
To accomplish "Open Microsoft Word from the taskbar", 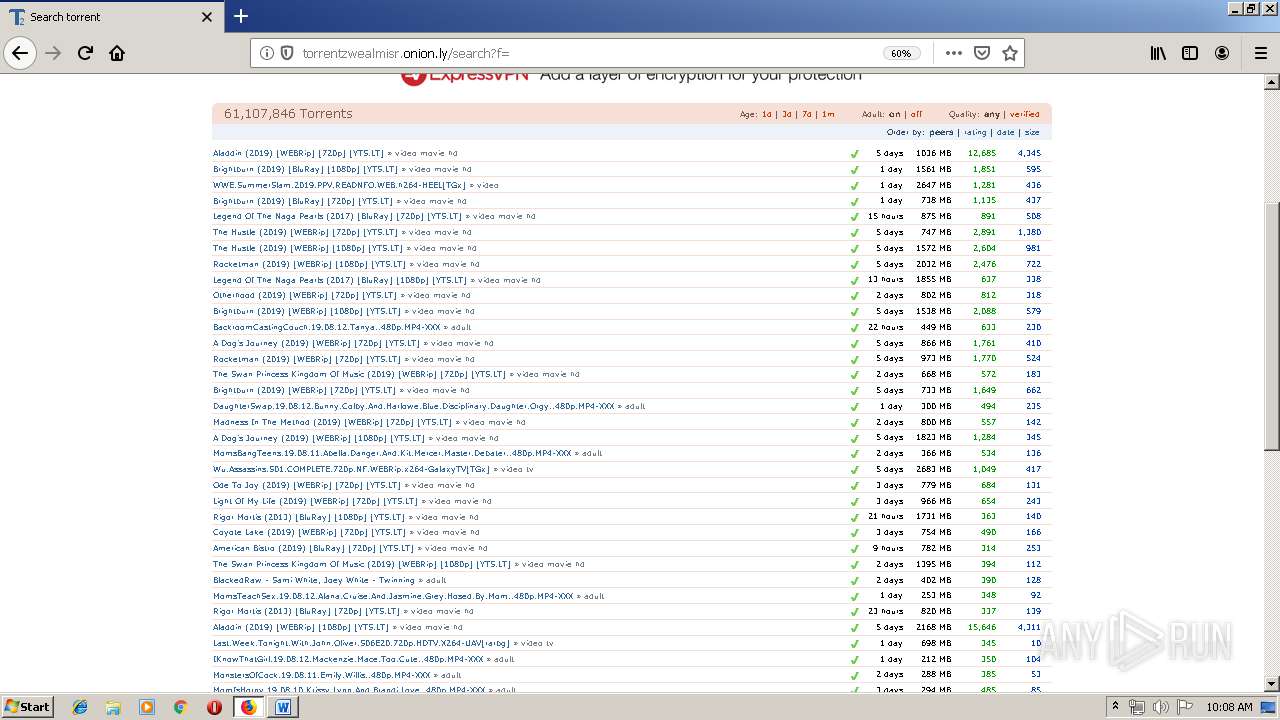I will pos(282,707).
